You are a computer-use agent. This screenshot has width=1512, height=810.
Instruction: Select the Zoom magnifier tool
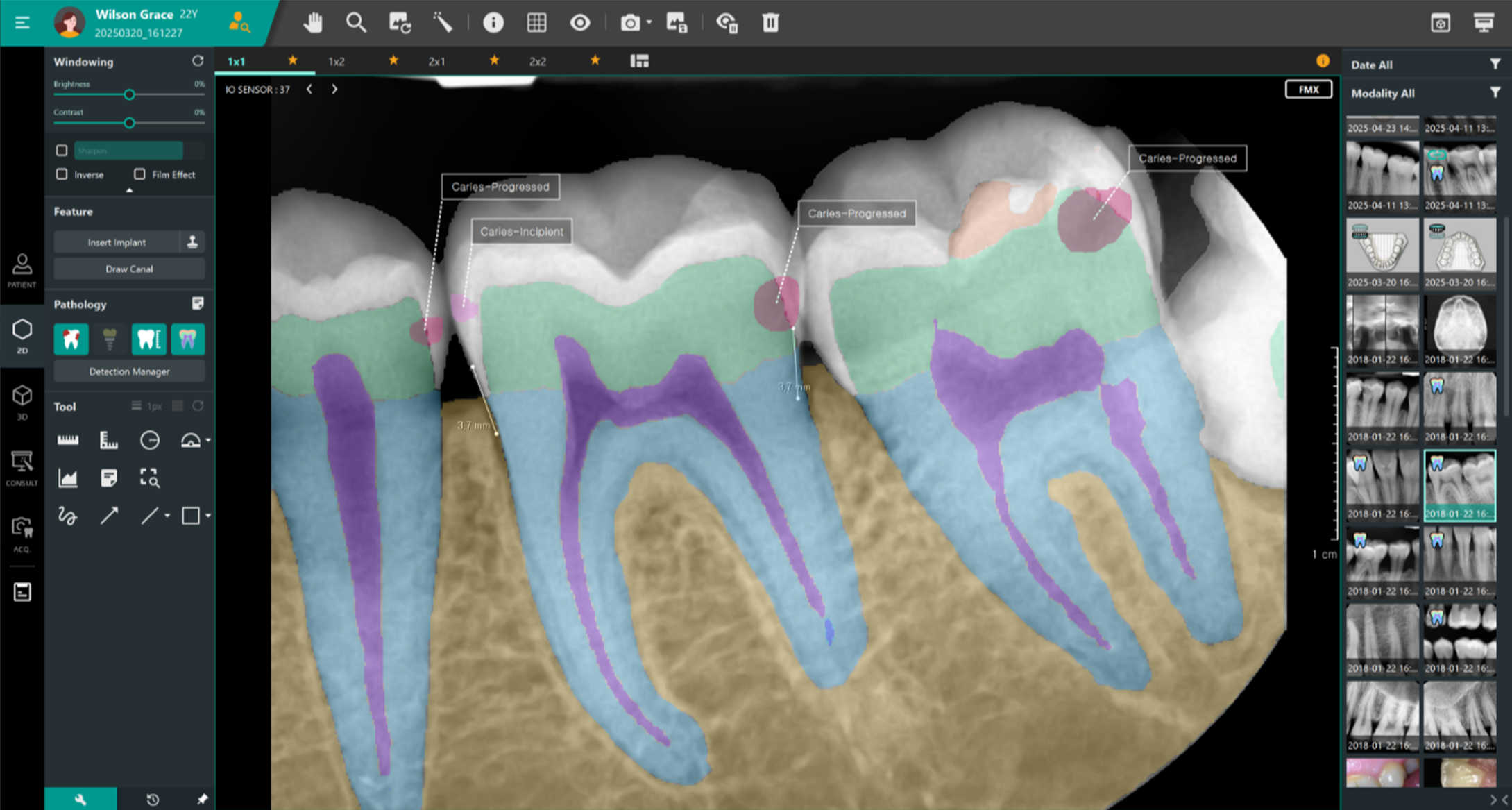356,23
